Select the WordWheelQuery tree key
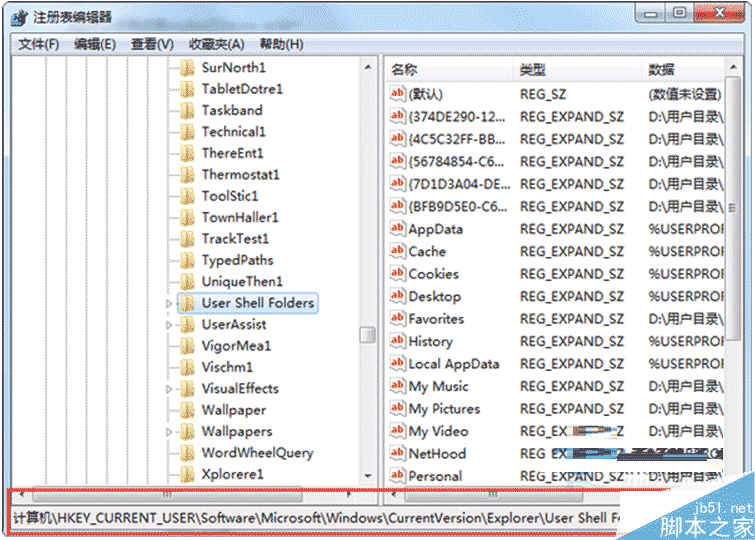 pyautogui.click(x=257, y=453)
